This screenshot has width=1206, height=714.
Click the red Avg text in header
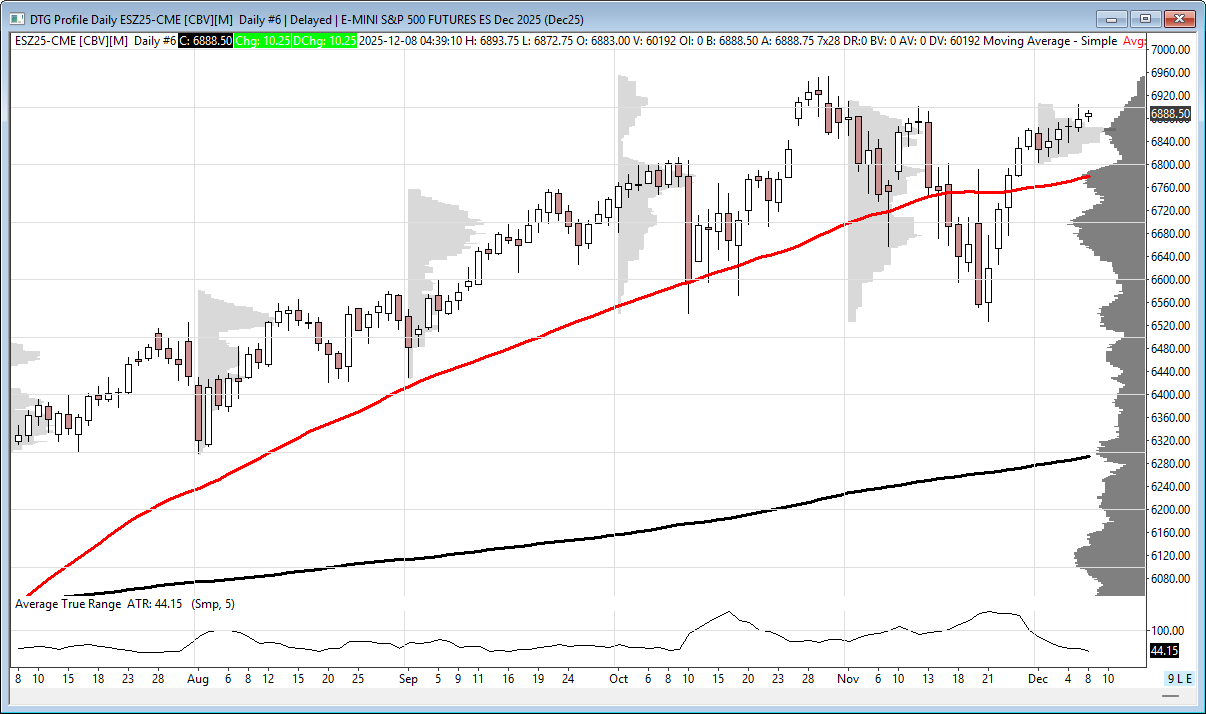coord(1133,41)
